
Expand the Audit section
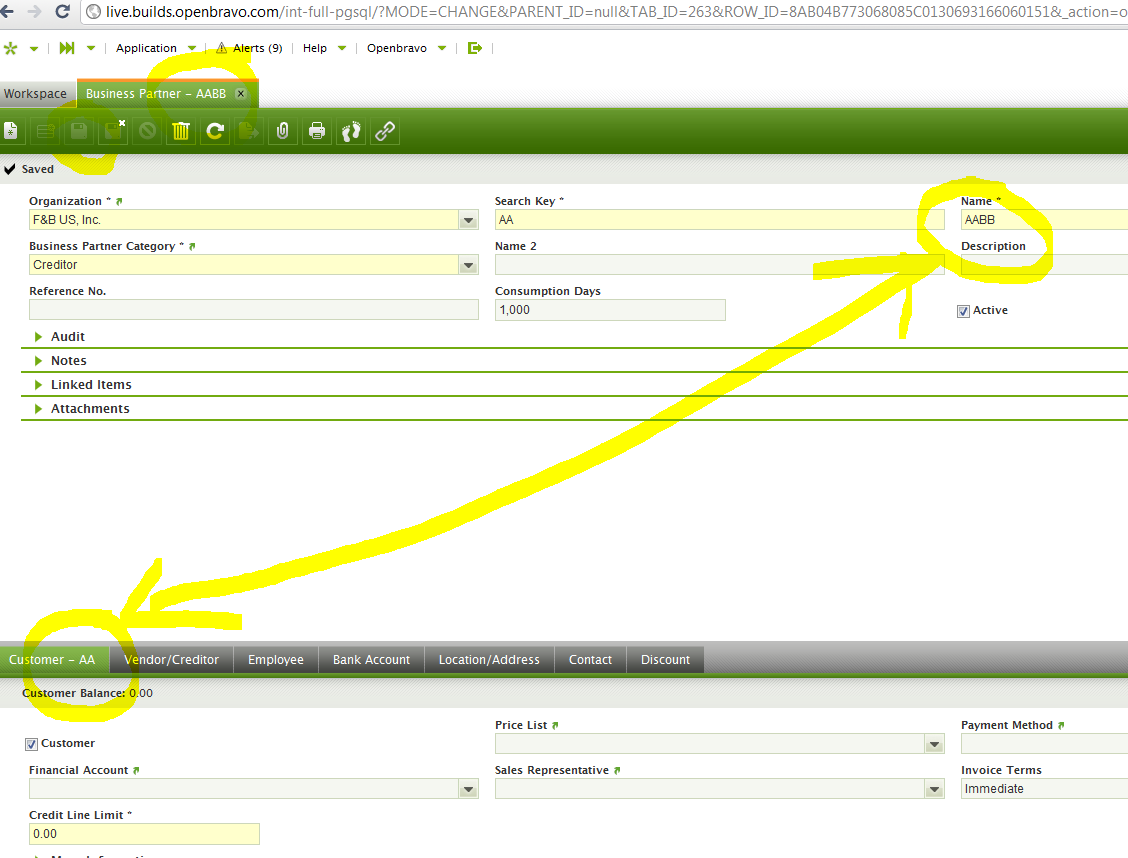(x=68, y=337)
